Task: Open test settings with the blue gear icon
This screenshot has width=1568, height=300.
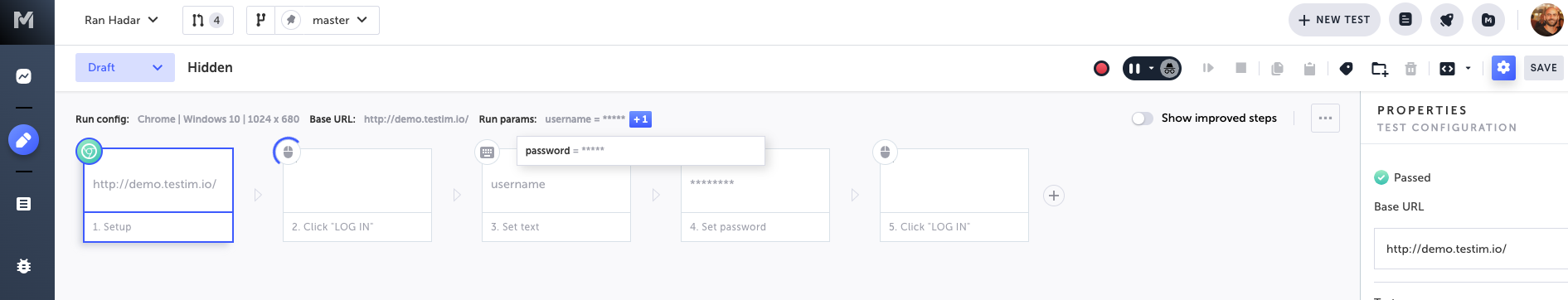Action: 1503,68
